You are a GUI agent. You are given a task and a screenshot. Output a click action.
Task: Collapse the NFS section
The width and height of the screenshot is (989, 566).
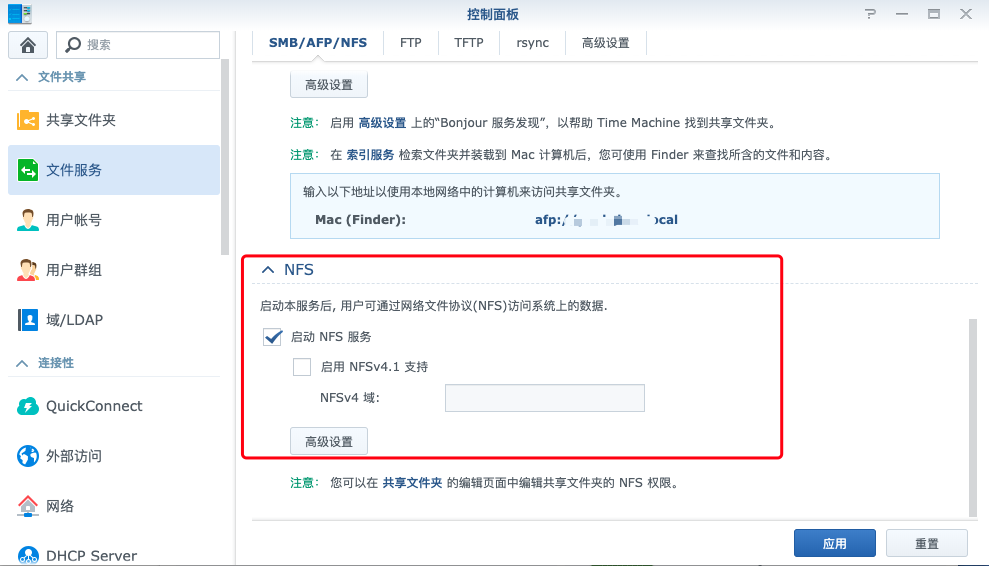268,270
